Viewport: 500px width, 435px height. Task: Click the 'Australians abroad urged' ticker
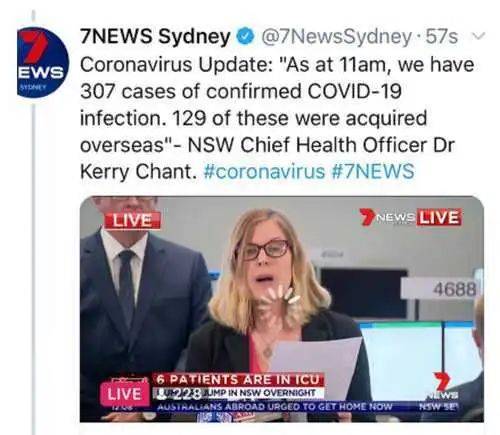(x=275, y=407)
